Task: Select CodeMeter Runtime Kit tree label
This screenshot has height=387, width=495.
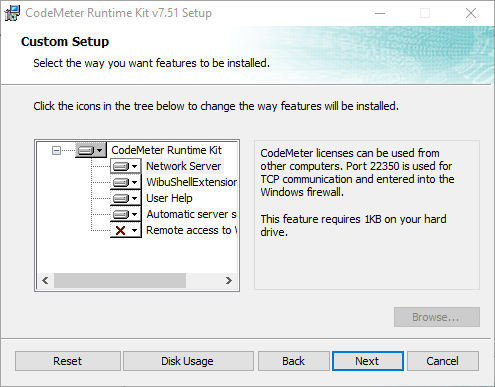Action: [x=166, y=150]
